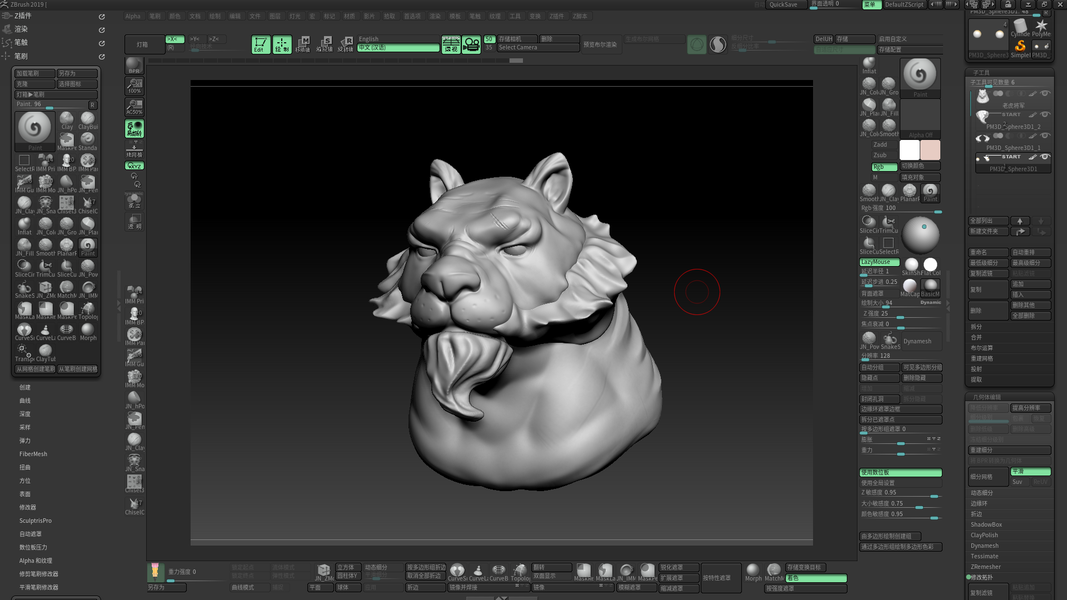The width and height of the screenshot is (1067, 600).
Task: Expand the FiberMesh section
Action: coord(33,454)
